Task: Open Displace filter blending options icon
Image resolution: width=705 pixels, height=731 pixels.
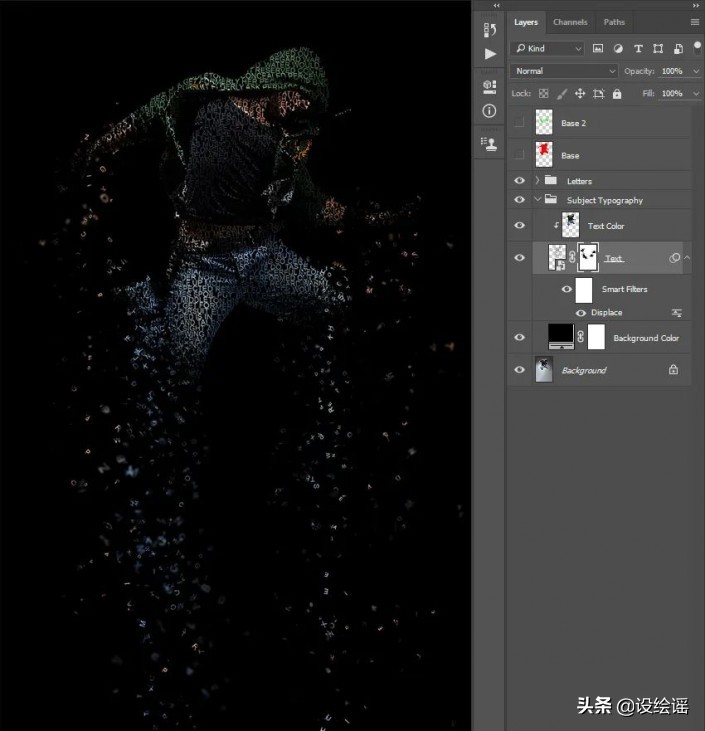Action: tap(677, 313)
